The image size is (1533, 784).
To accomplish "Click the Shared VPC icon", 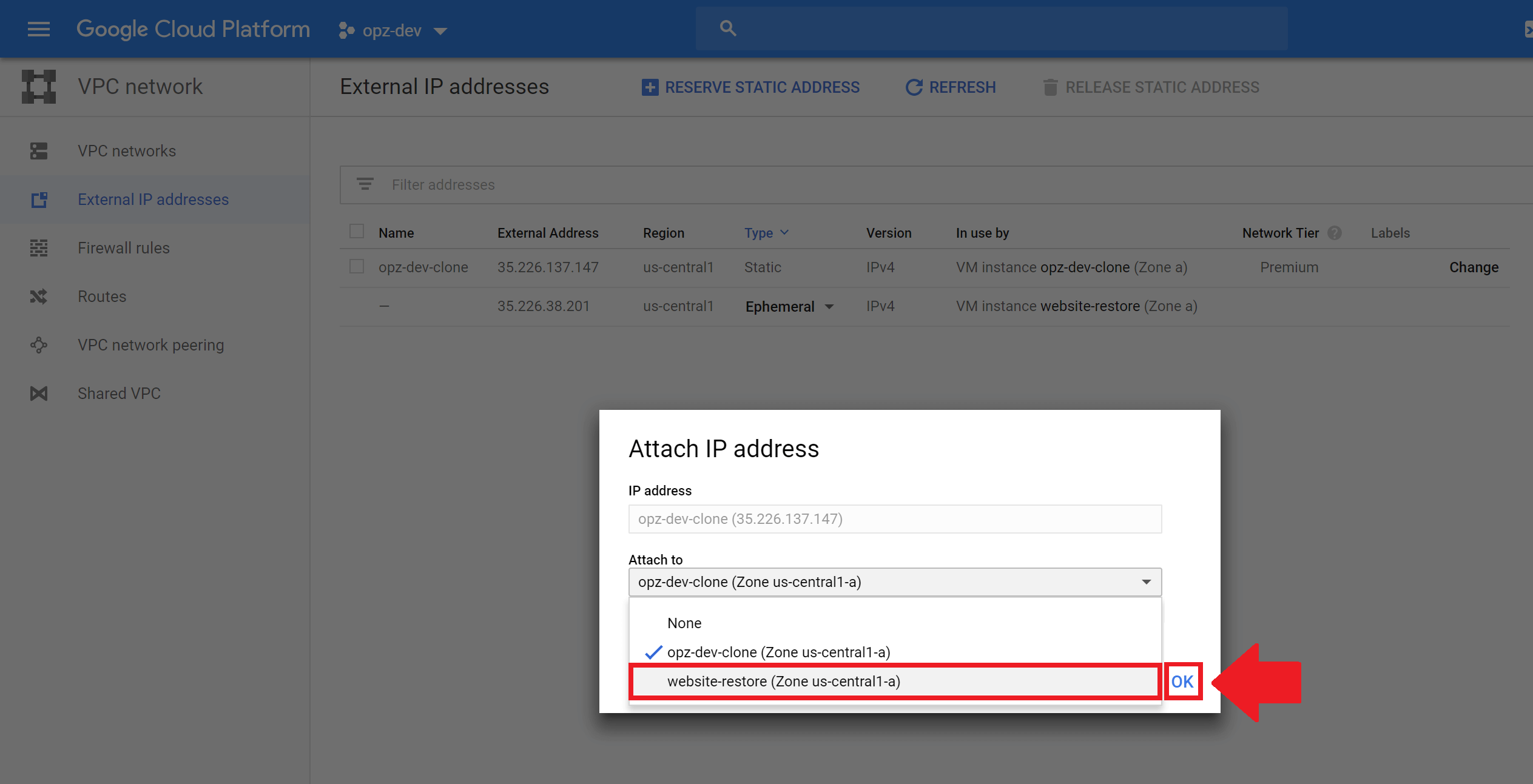I will 39,394.
